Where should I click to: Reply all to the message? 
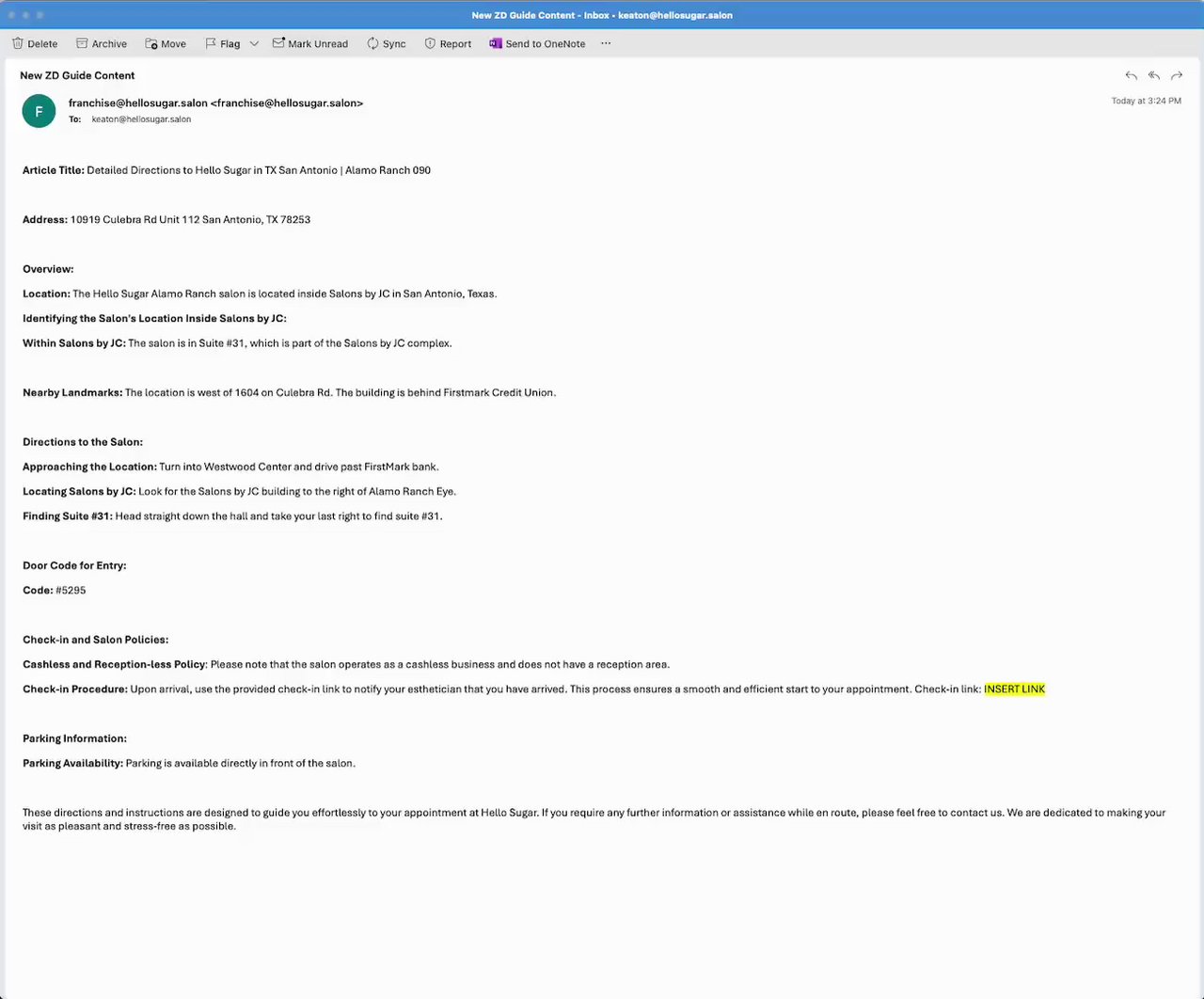pos(1153,75)
